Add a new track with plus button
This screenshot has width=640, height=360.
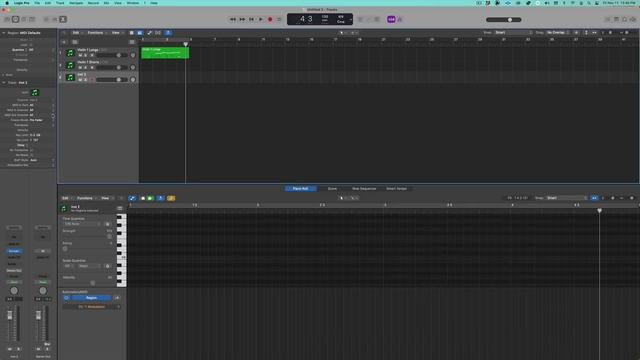[64, 42]
